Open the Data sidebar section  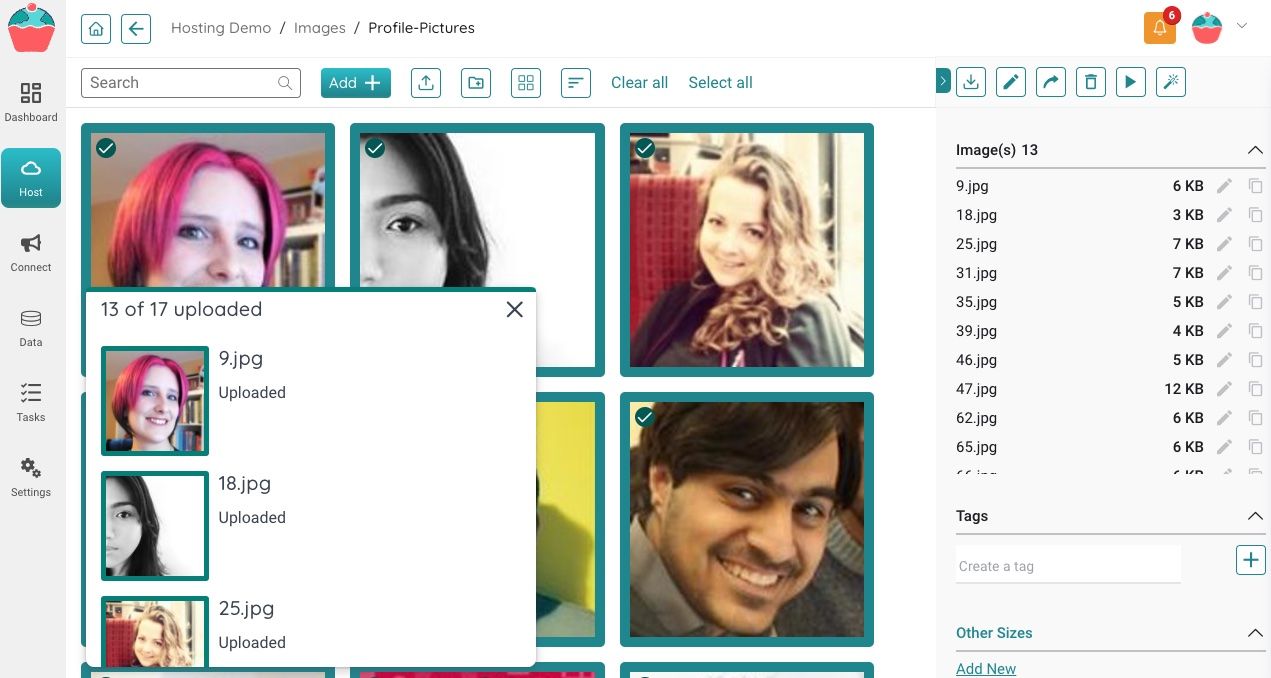coord(31,328)
